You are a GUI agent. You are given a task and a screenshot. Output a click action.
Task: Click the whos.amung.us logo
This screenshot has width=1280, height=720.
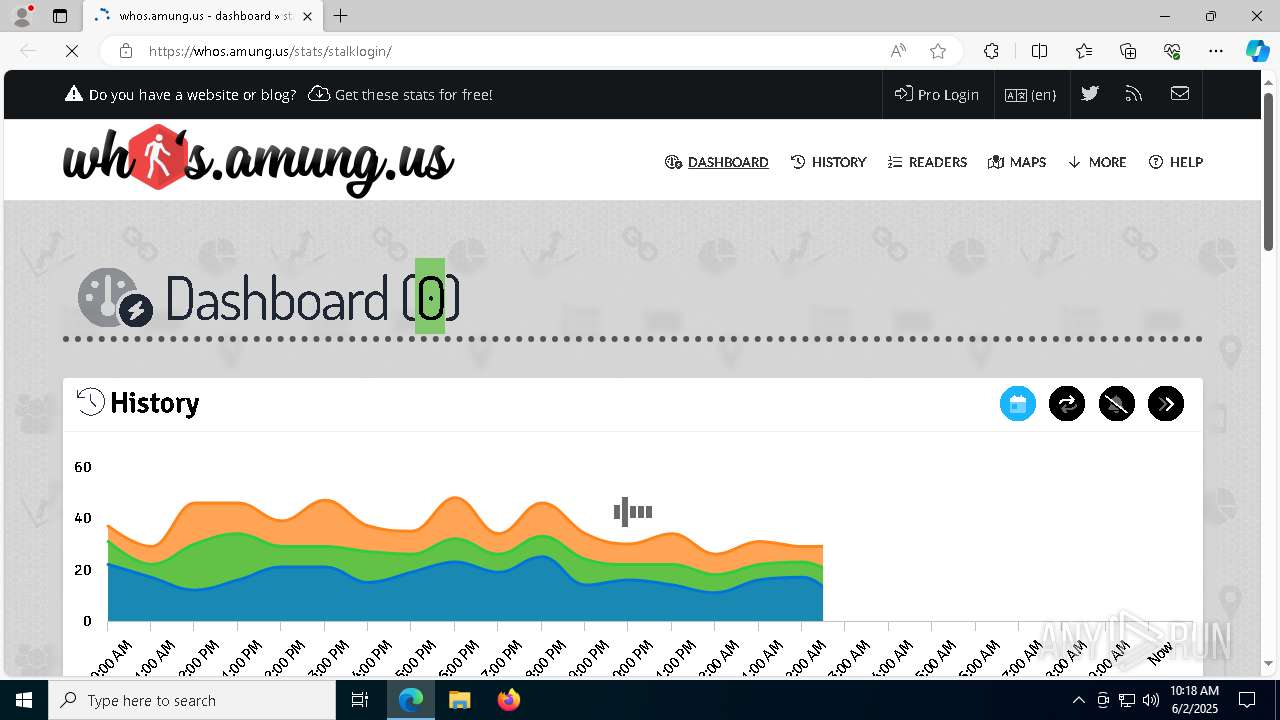(x=258, y=159)
